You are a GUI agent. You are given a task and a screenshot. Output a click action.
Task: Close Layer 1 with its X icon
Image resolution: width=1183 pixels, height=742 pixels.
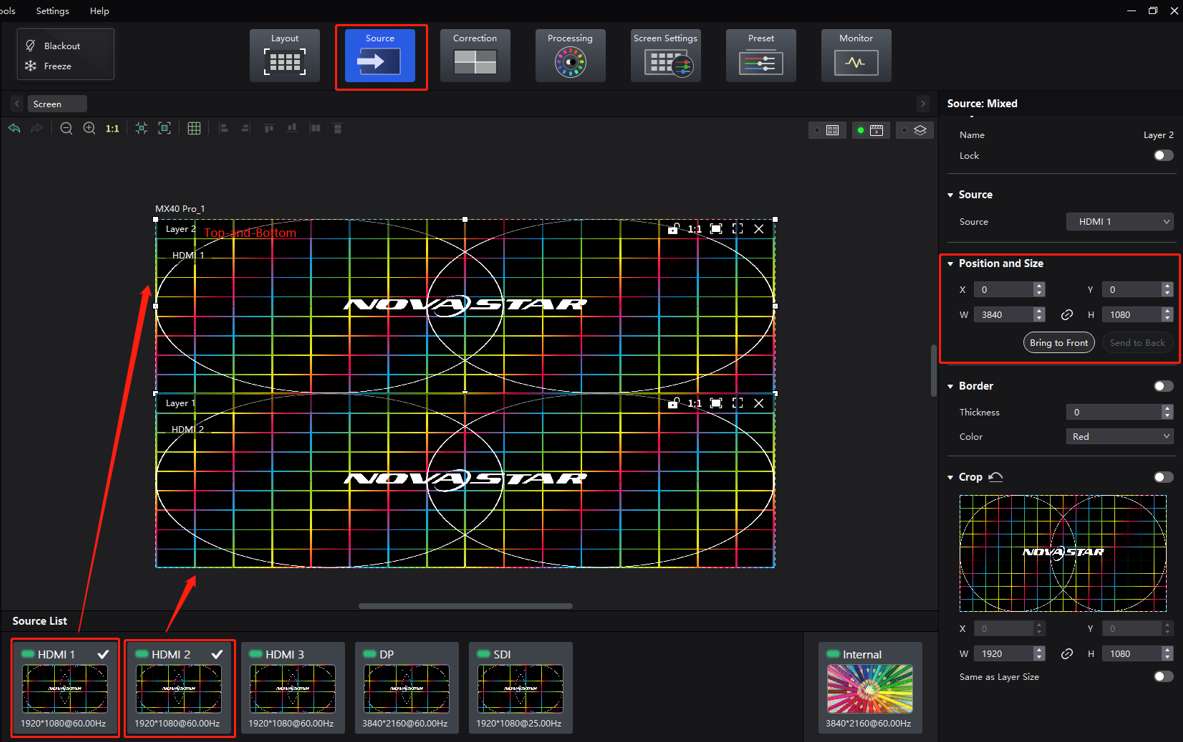point(759,403)
